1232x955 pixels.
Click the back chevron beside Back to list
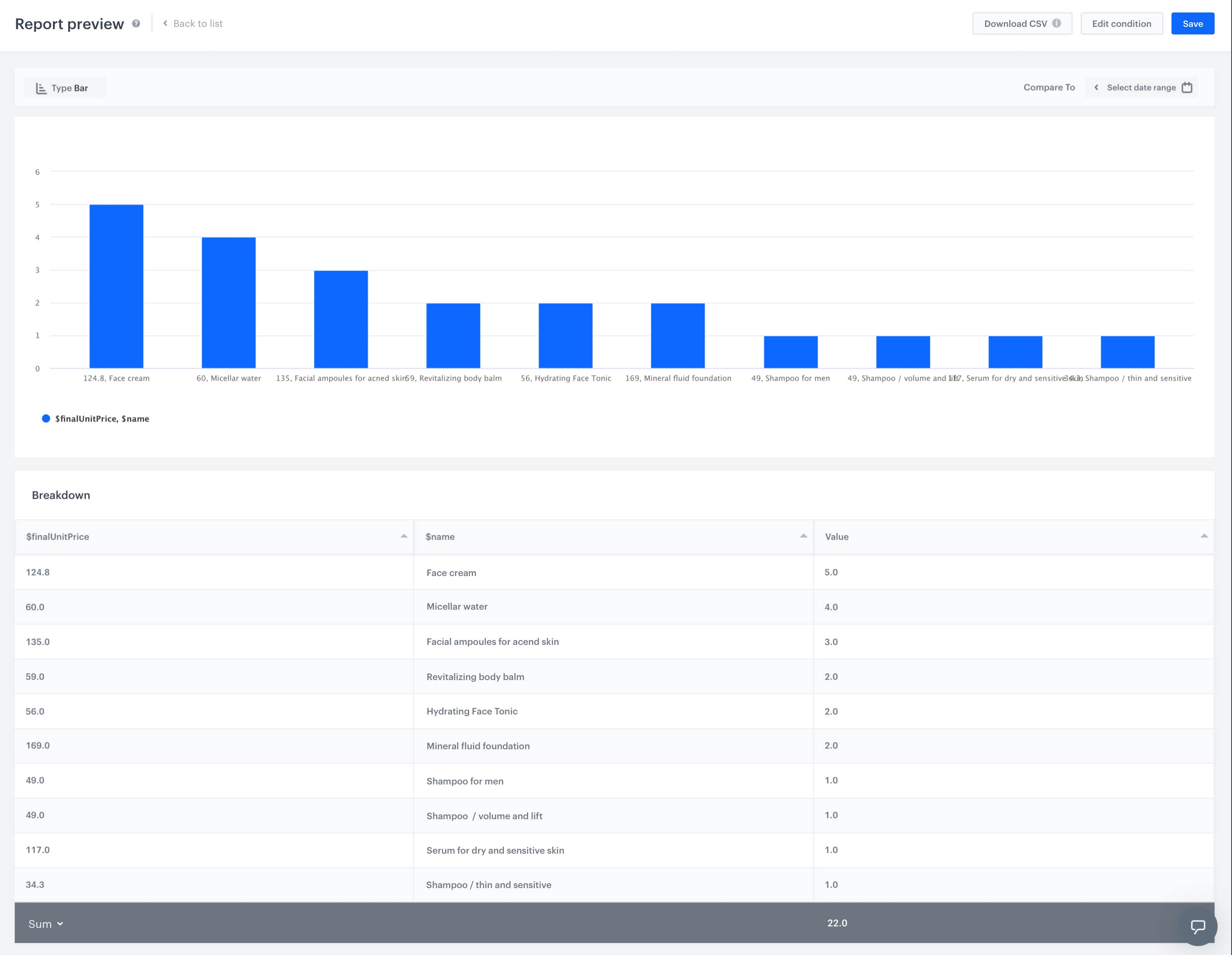pyautogui.click(x=165, y=23)
